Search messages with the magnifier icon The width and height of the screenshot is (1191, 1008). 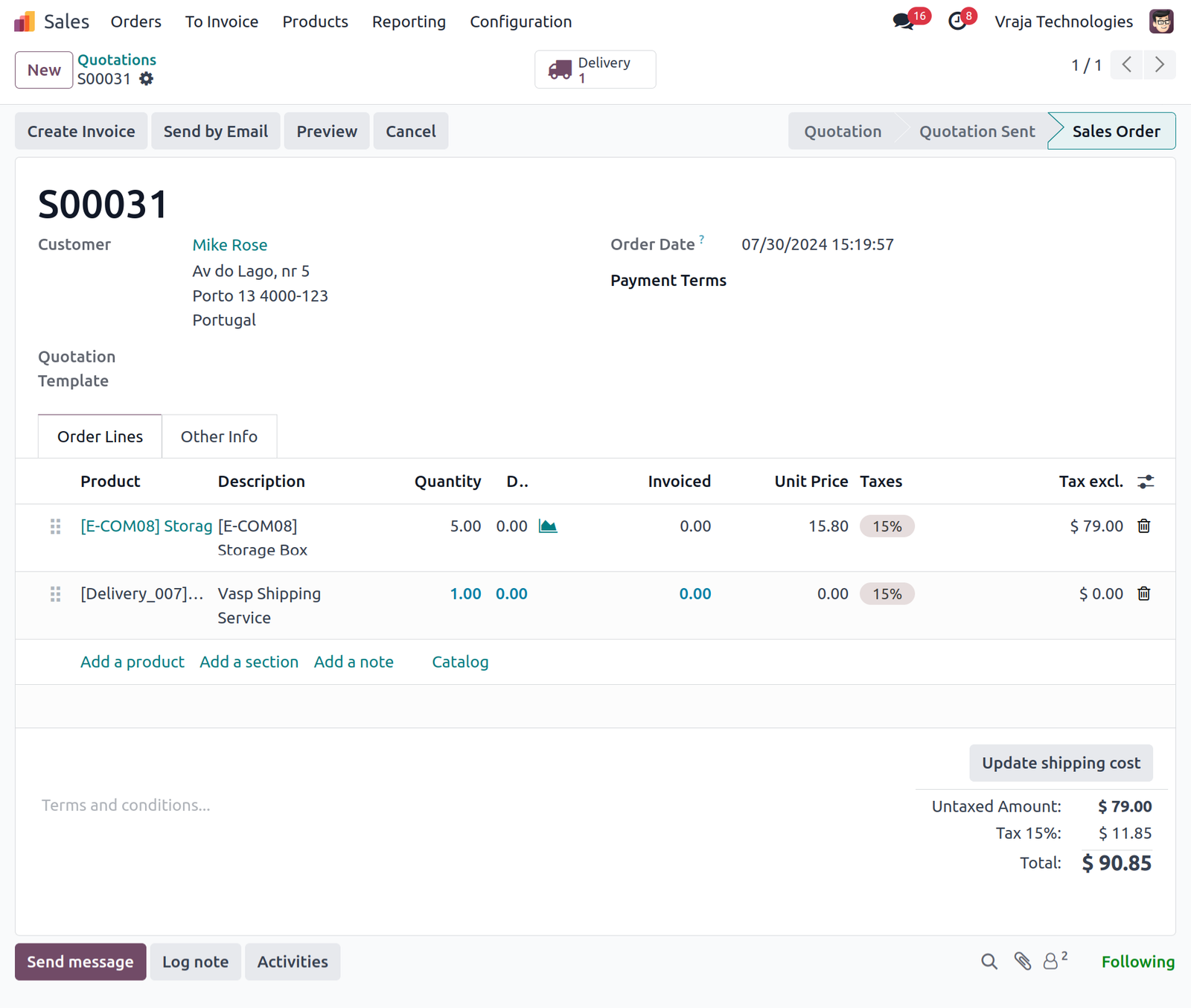tap(989, 962)
